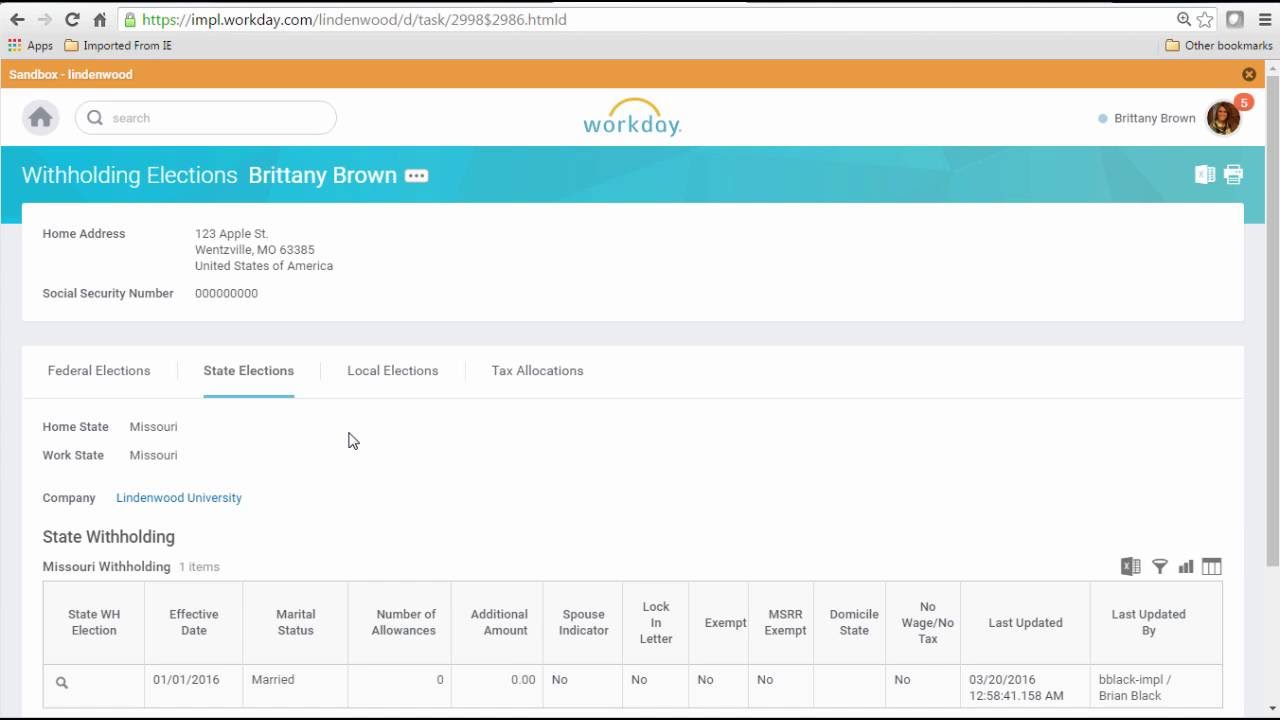Select the Missouri Withholding table title
This screenshot has width=1280, height=720.
(106, 567)
